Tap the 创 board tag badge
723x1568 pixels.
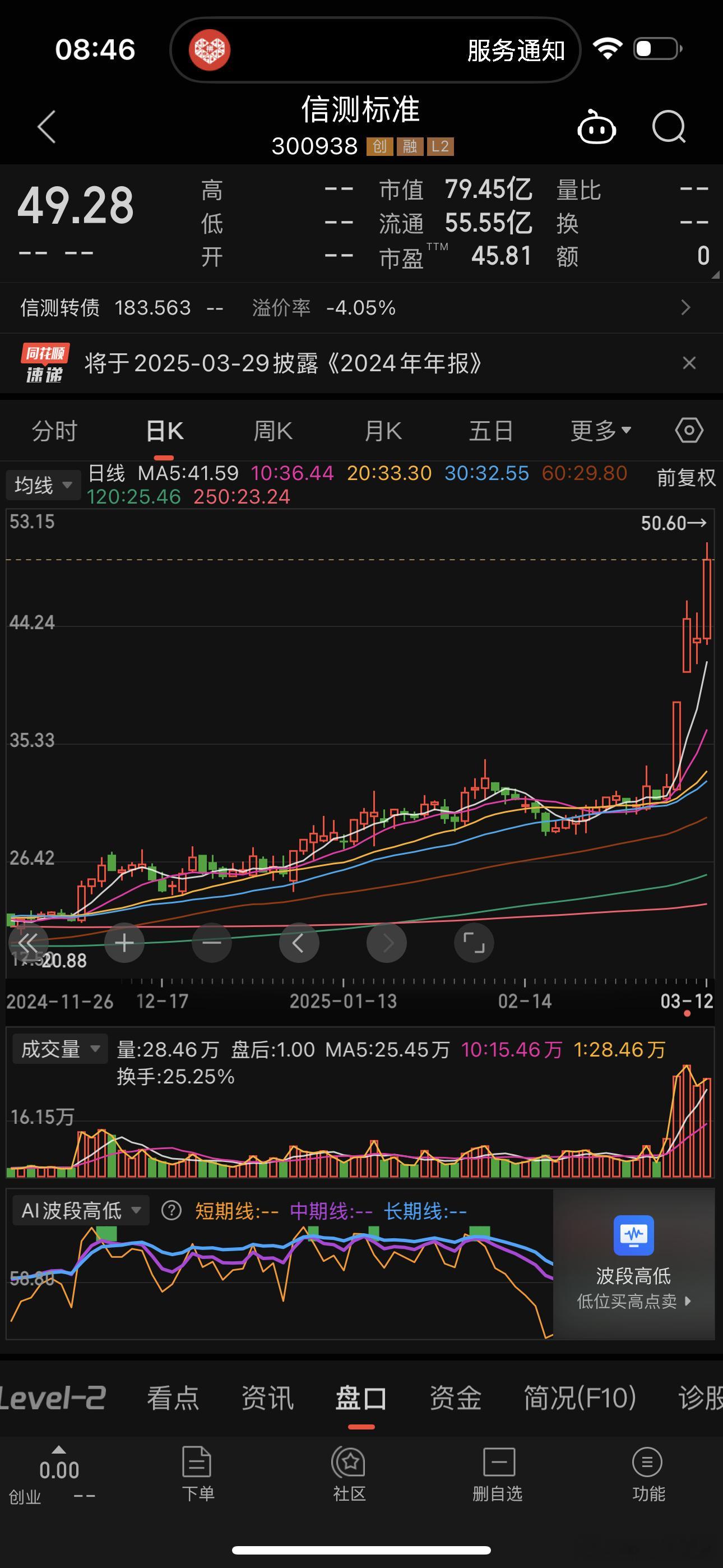pyautogui.click(x=379, y=146)
